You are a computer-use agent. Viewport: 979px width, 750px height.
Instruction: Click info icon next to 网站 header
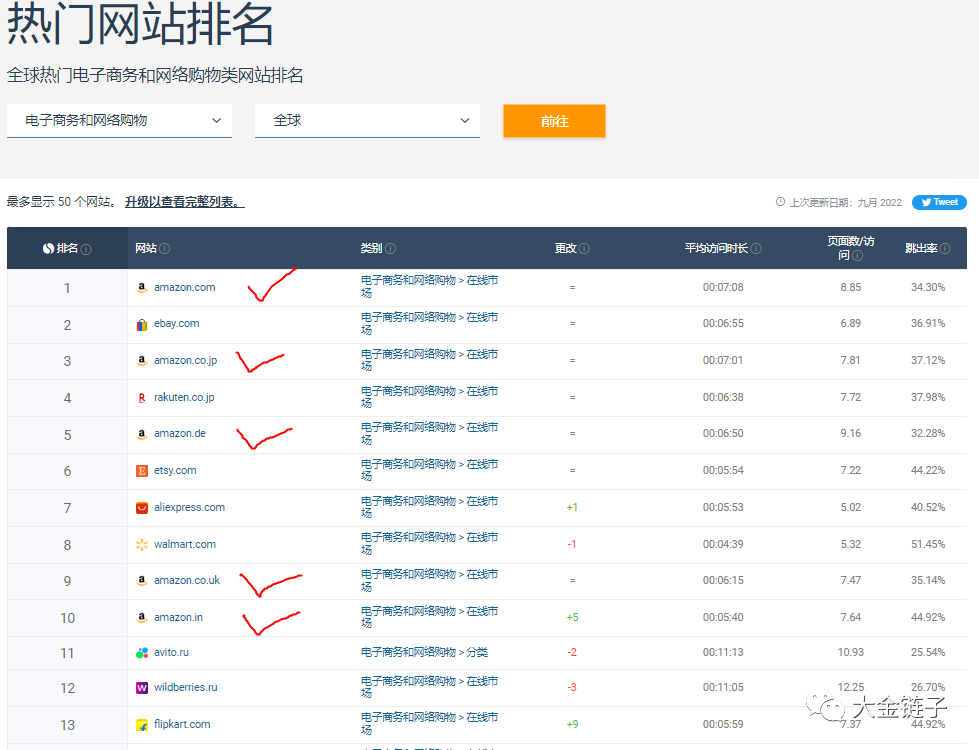164,249
